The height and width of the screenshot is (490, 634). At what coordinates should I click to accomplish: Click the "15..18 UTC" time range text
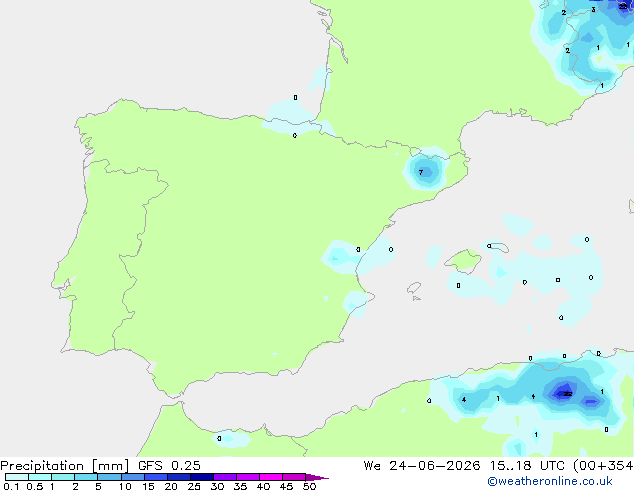coord(527,466)
